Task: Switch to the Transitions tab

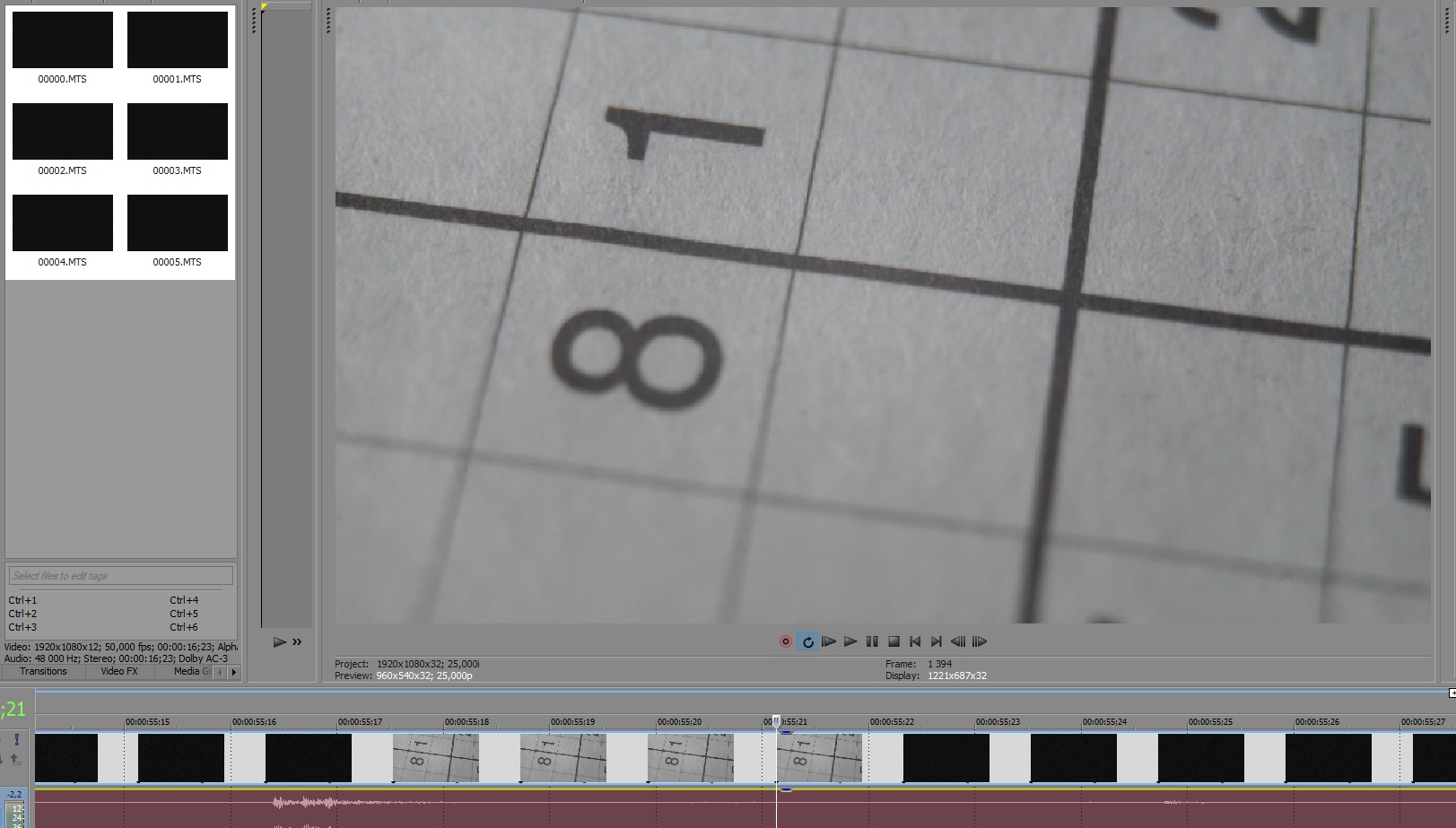Action: point(43,671)
